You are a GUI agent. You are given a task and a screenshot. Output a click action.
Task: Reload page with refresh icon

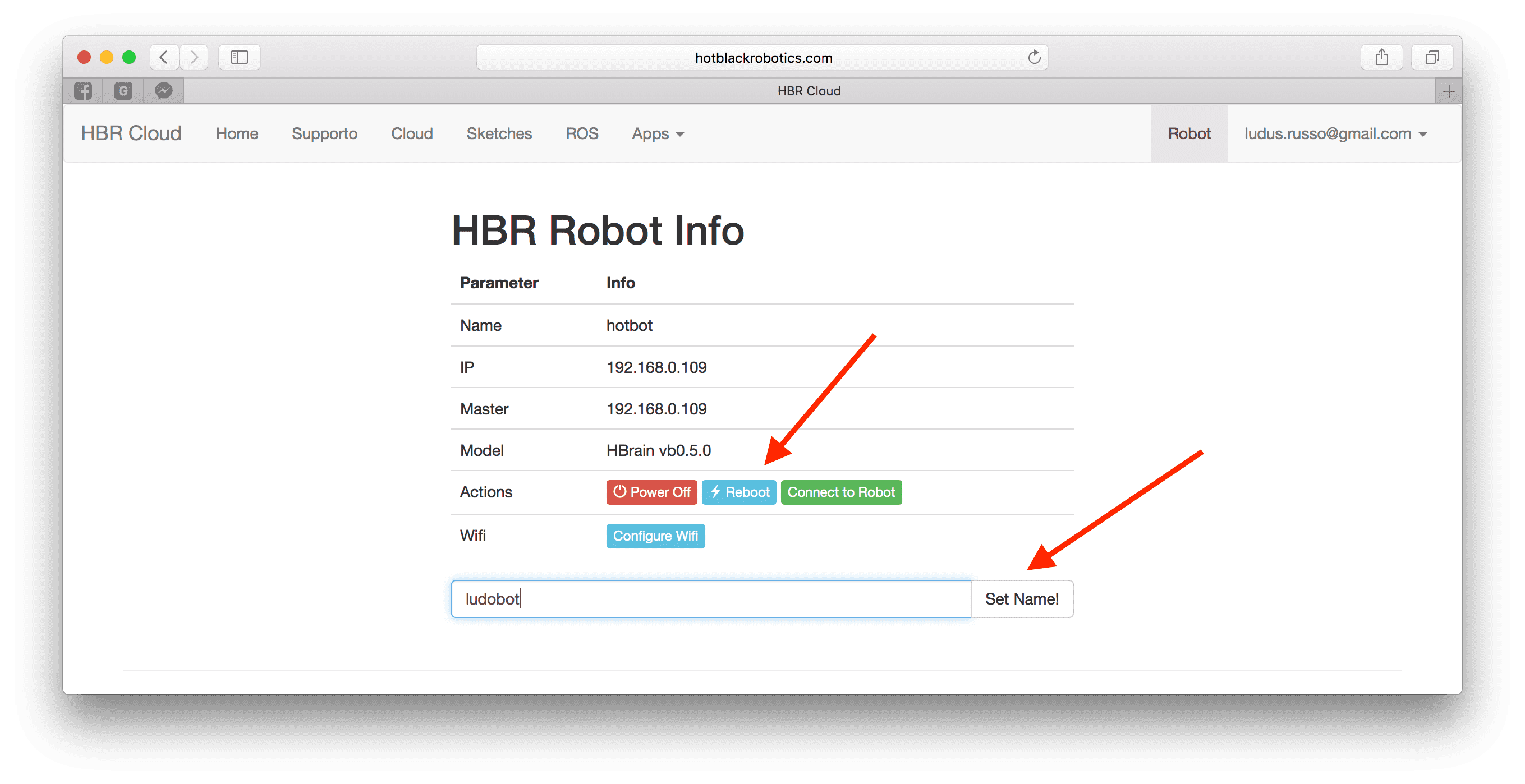coord(1033,57)
